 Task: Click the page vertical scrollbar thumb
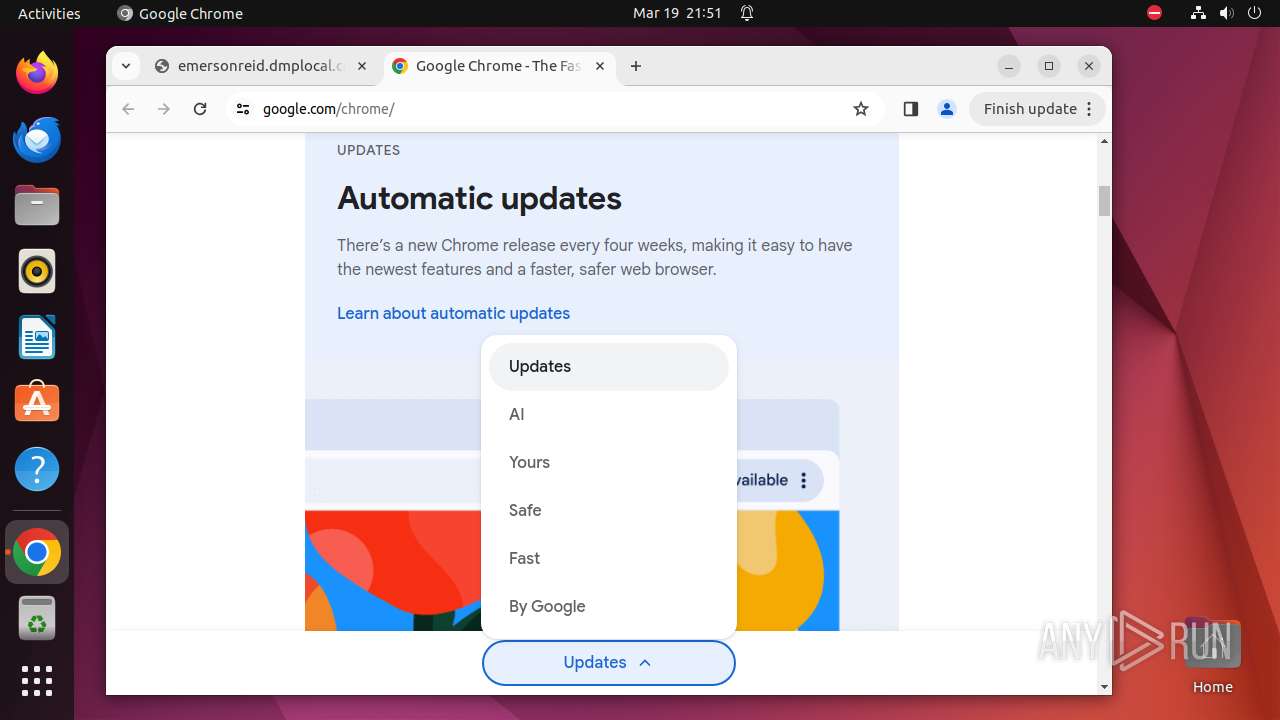tap(1104, 201)
